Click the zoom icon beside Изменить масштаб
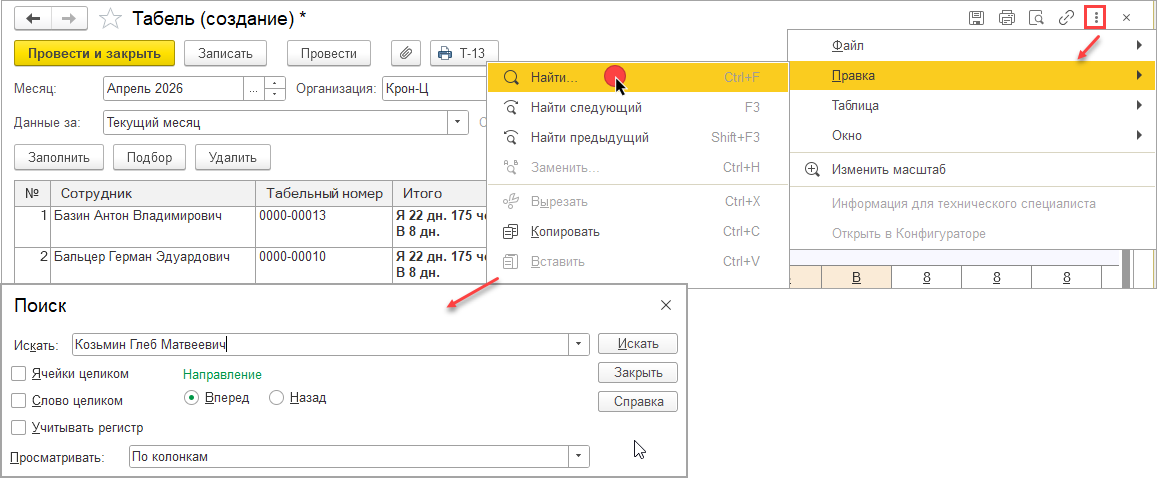1157x478 pixels. 812,170
